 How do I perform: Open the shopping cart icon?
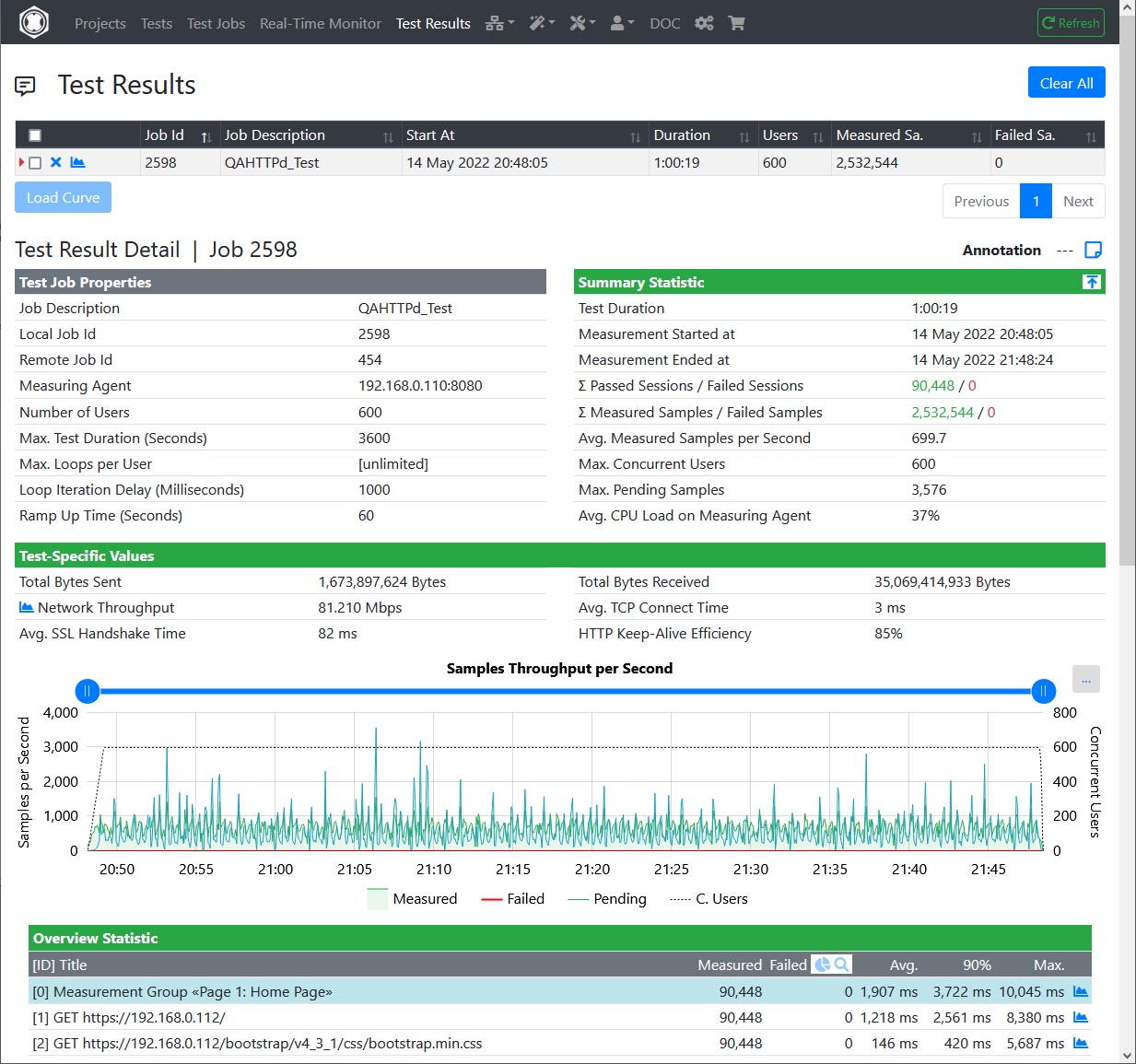(x=736, y=23)
